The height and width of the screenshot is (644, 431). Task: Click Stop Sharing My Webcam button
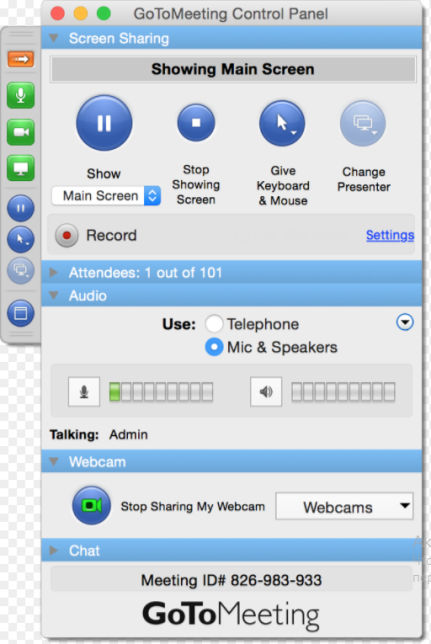click(91, 506)
